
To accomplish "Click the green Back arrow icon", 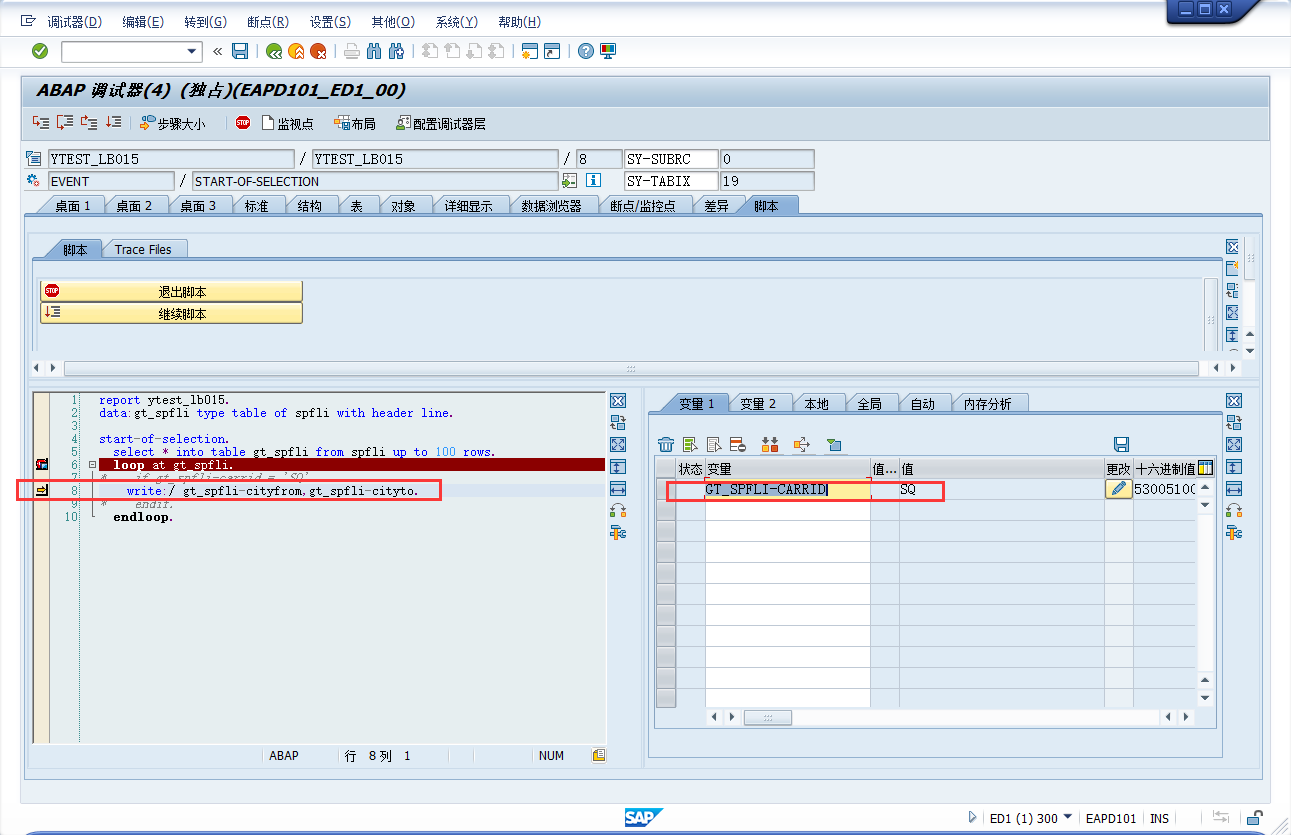I will tap(273, 51).
